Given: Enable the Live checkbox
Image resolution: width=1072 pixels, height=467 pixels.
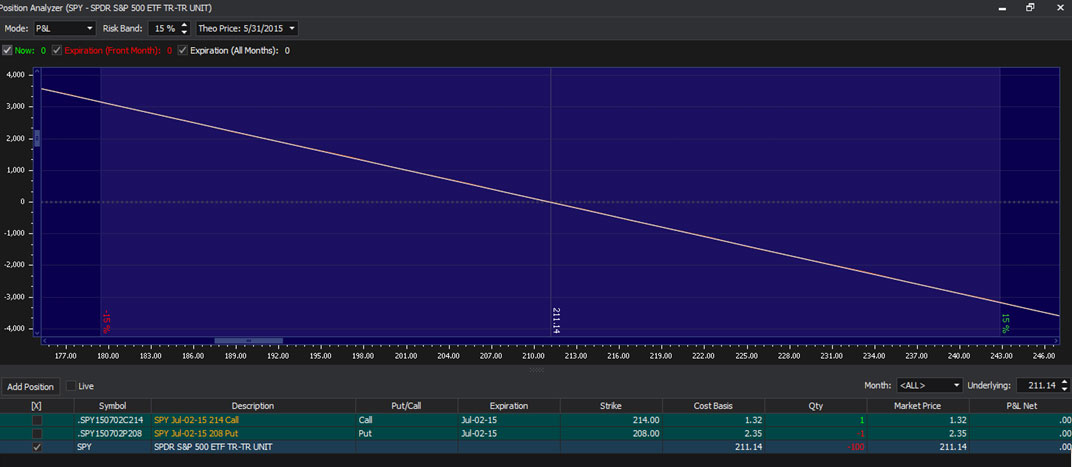Looking at the screenshot, I should coord(71,386).
